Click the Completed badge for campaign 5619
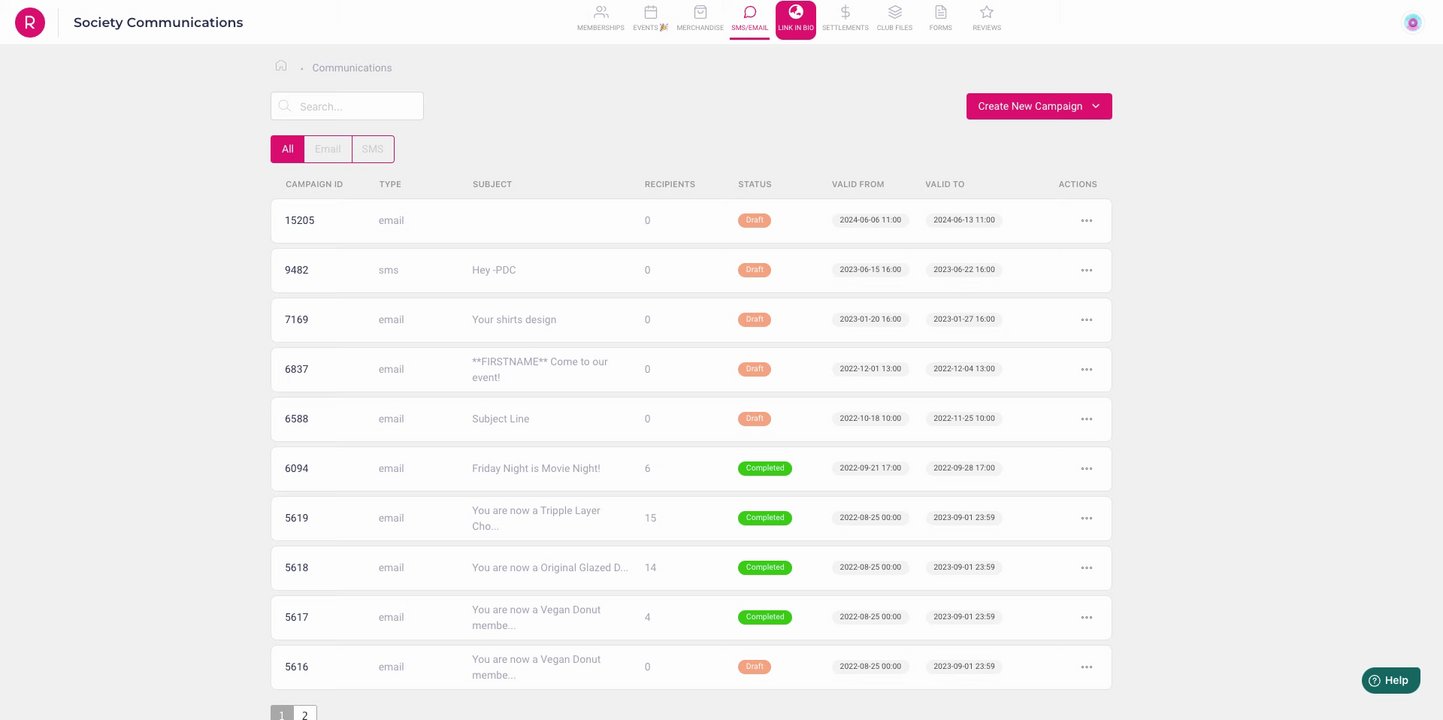This screenshot has height=720, width=1443. pyautogui.click(x=765, y=518)
